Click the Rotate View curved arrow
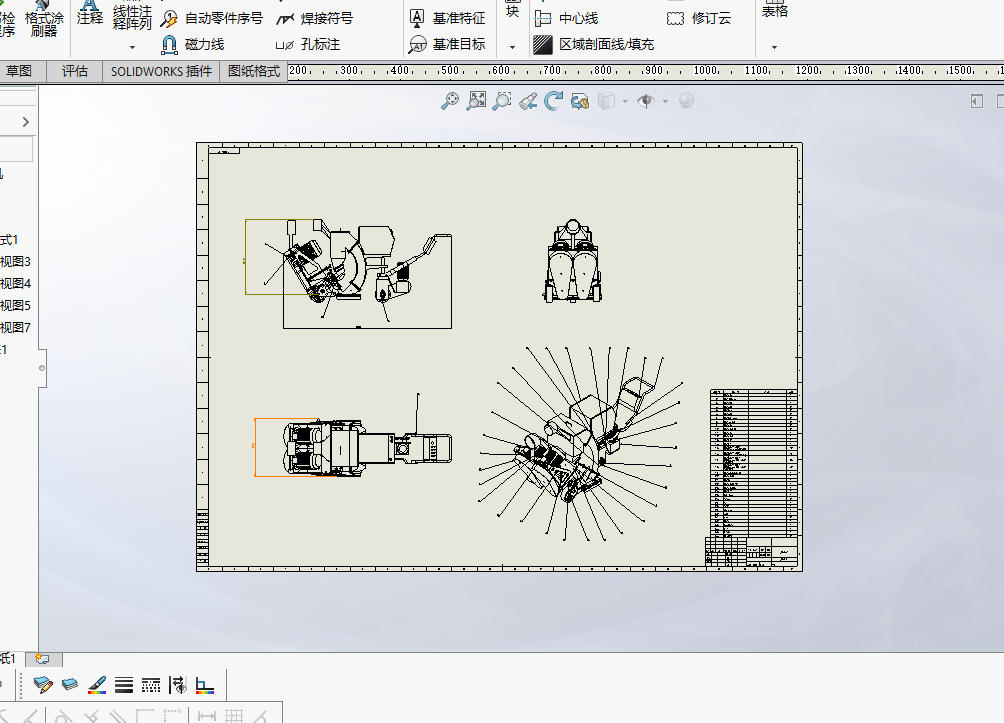Image resolution: width=1004 pixels, height=723 pixels. (554, 101)
